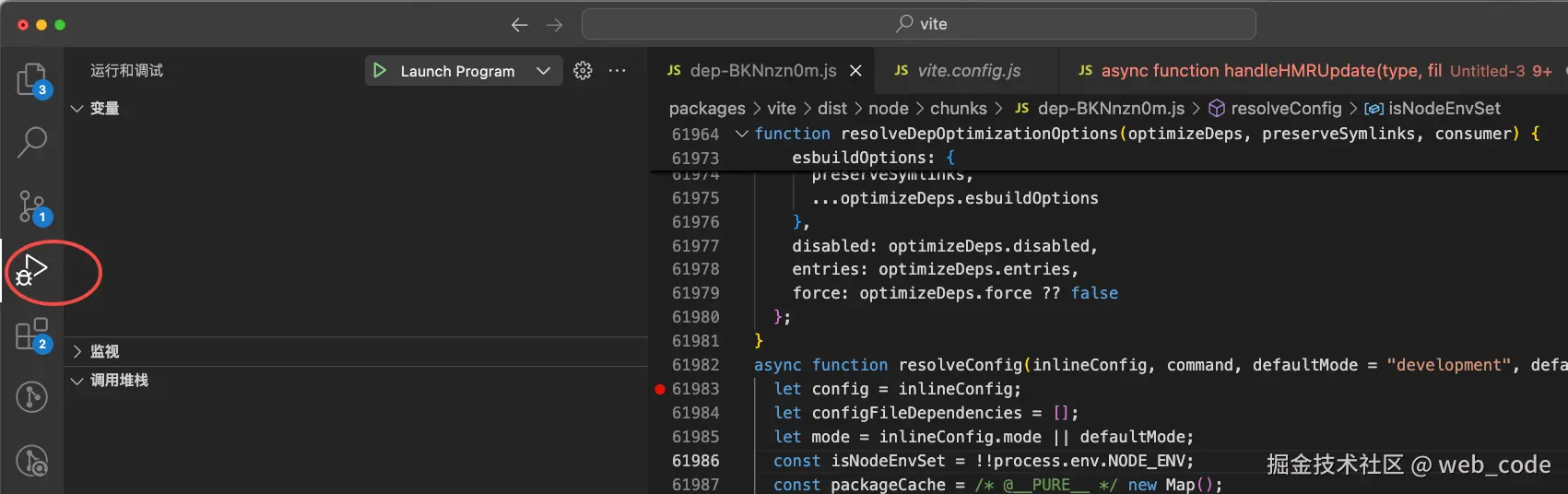Viewport: 1568px width, 494px height.
Task: Toggle the breakpoint on line 61983
Action: (660, 389)
